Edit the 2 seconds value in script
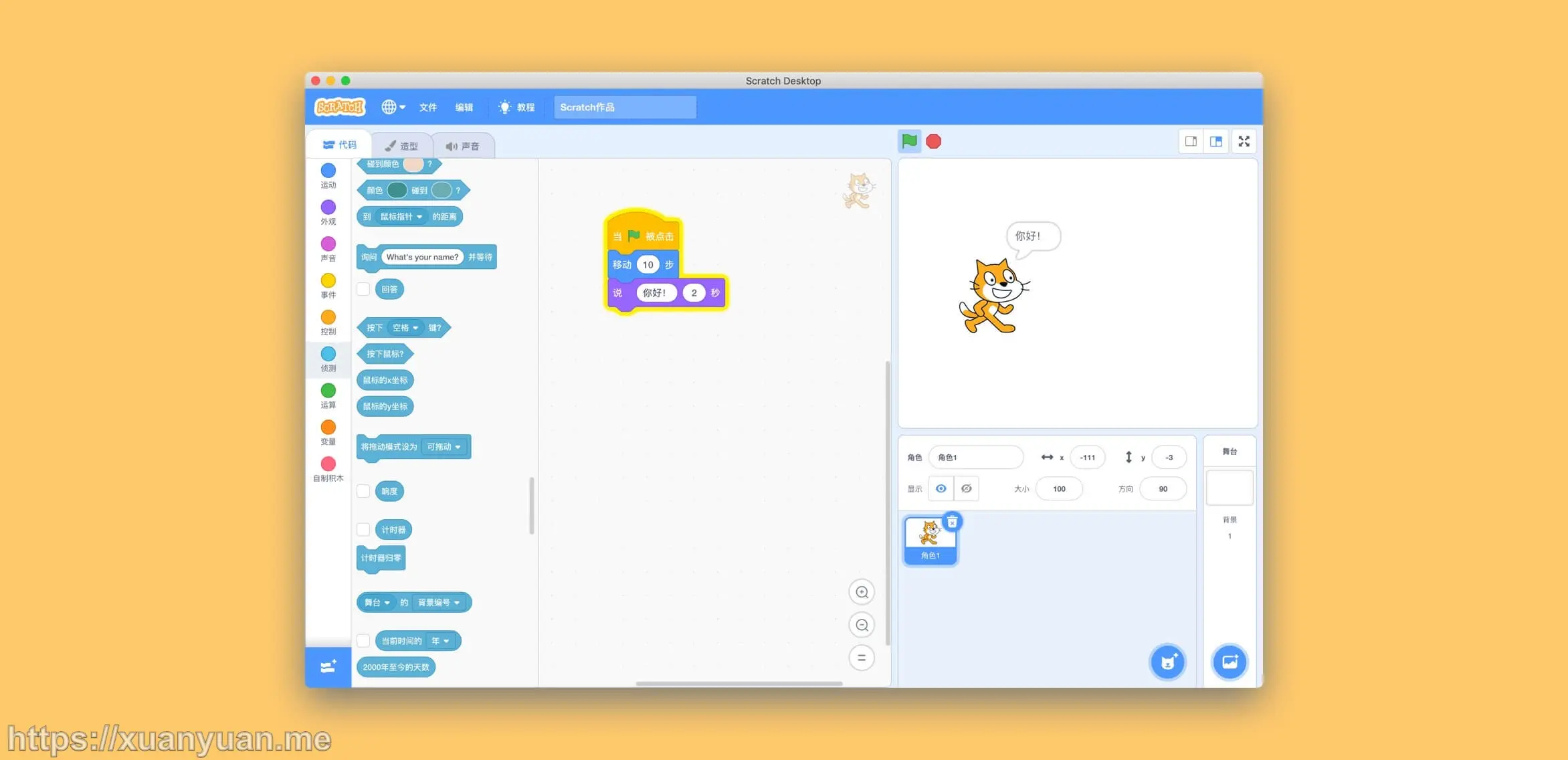1568x760 pixels. coord(694,293)
